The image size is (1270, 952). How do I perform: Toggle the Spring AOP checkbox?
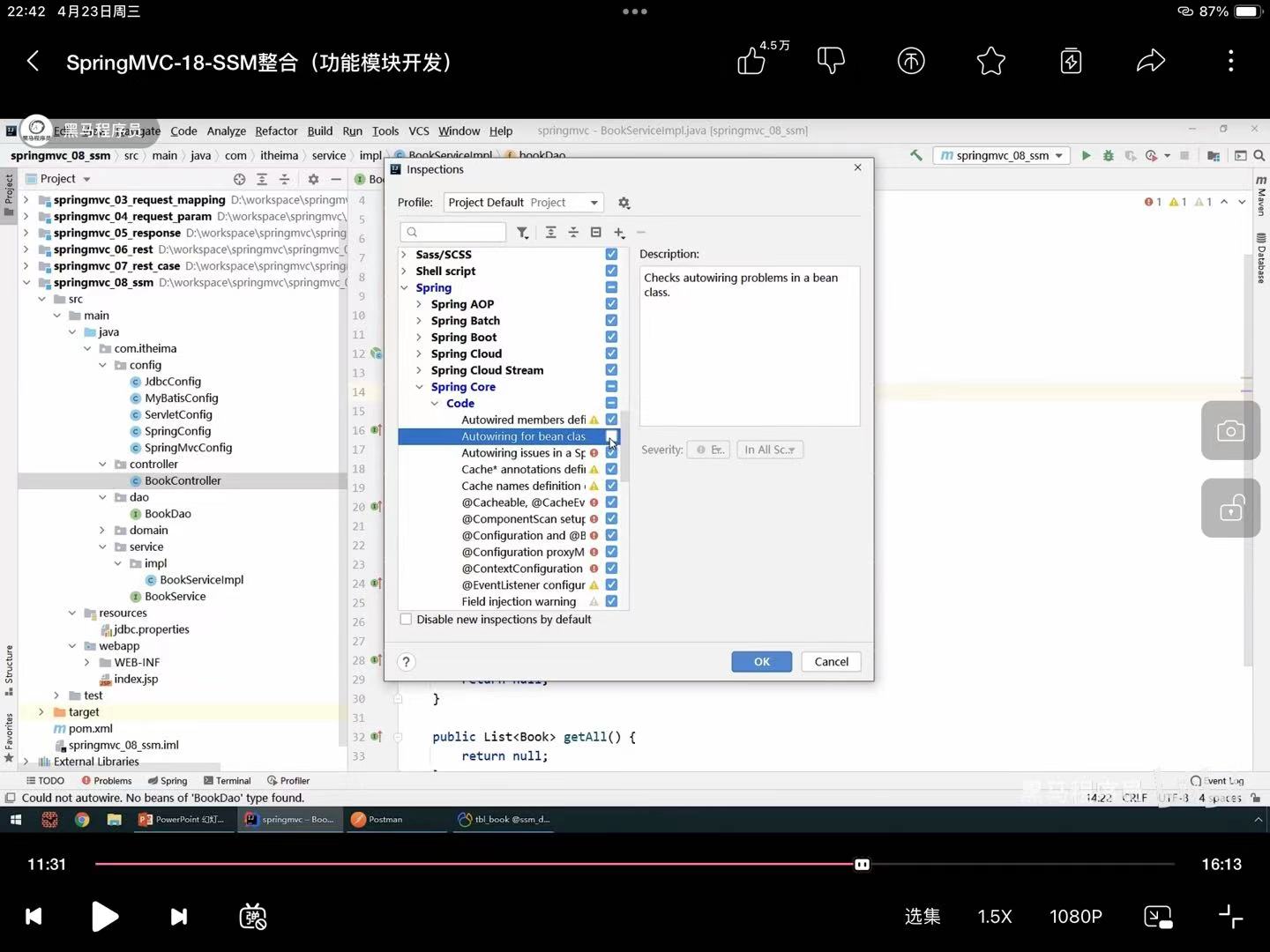tap(611, 303)
